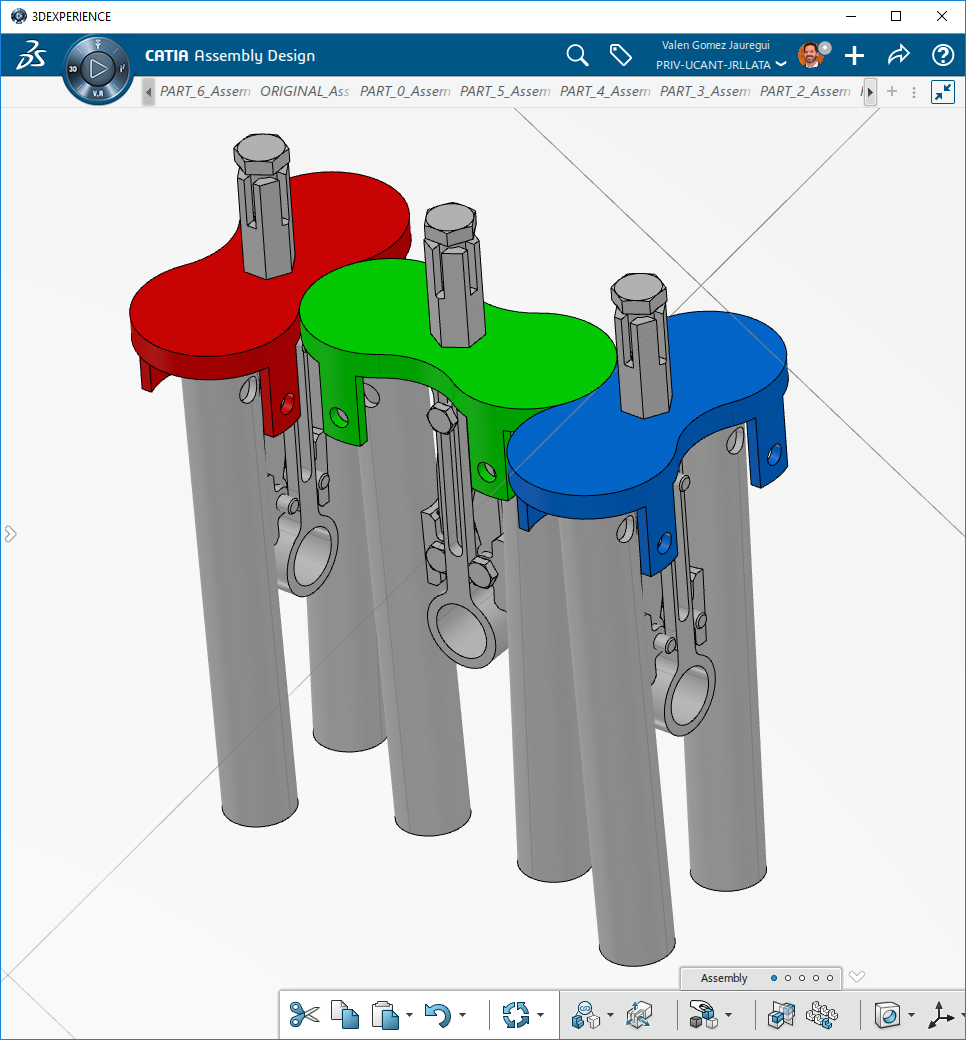Select the fifth toolbar page dot
This screenshot has height=1040, width=966.
click(829, 978)
